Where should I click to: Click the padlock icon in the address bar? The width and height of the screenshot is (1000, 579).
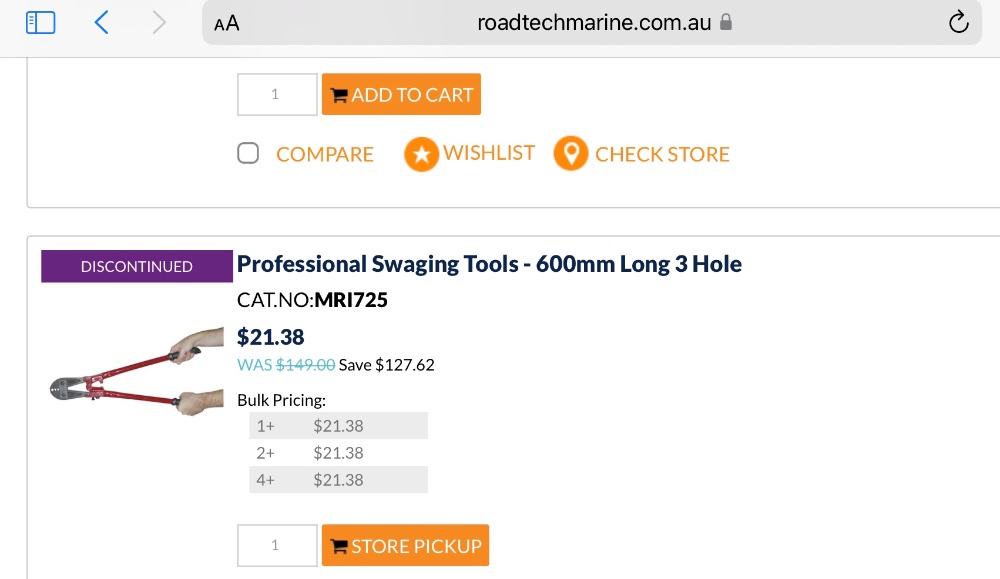click(727, 22)
